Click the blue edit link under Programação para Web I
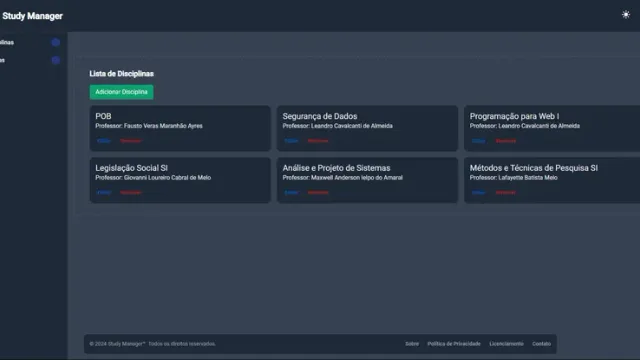Image resolution: width=640 pixels, height=360 pixels. [478, 141]
